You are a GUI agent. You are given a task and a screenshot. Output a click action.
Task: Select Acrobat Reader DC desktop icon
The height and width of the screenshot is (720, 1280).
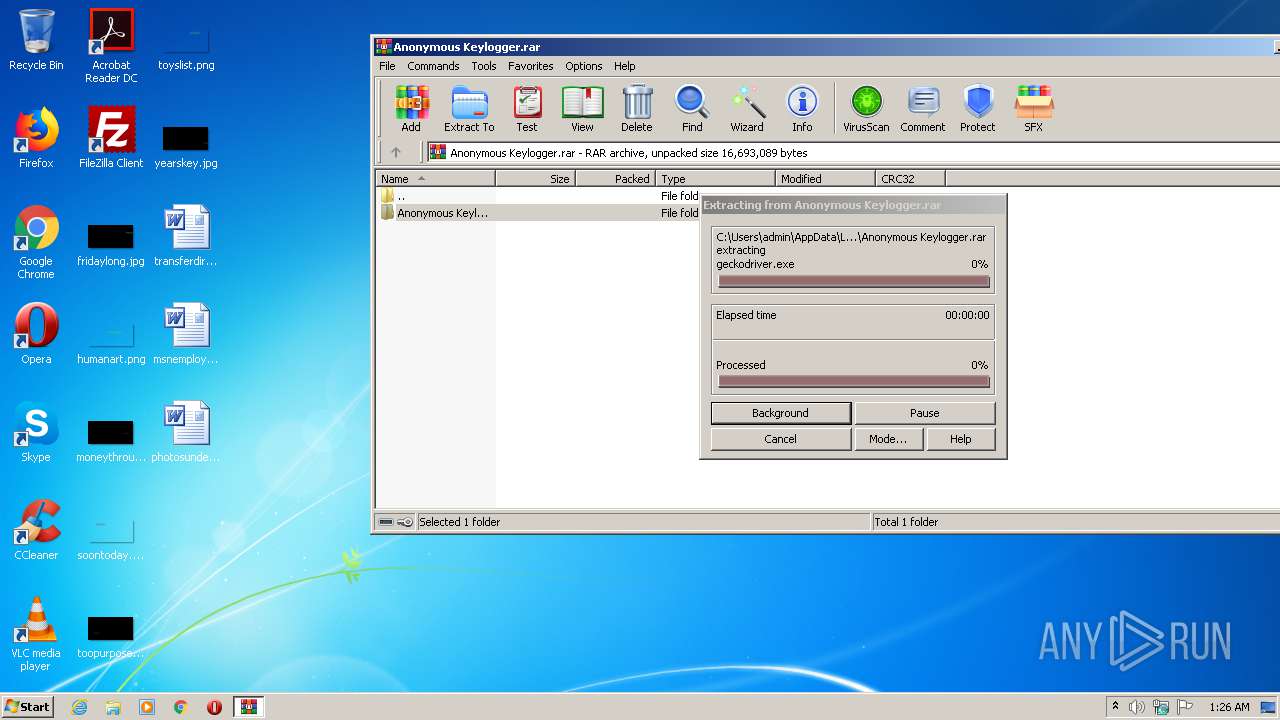(x=111, y=46)
